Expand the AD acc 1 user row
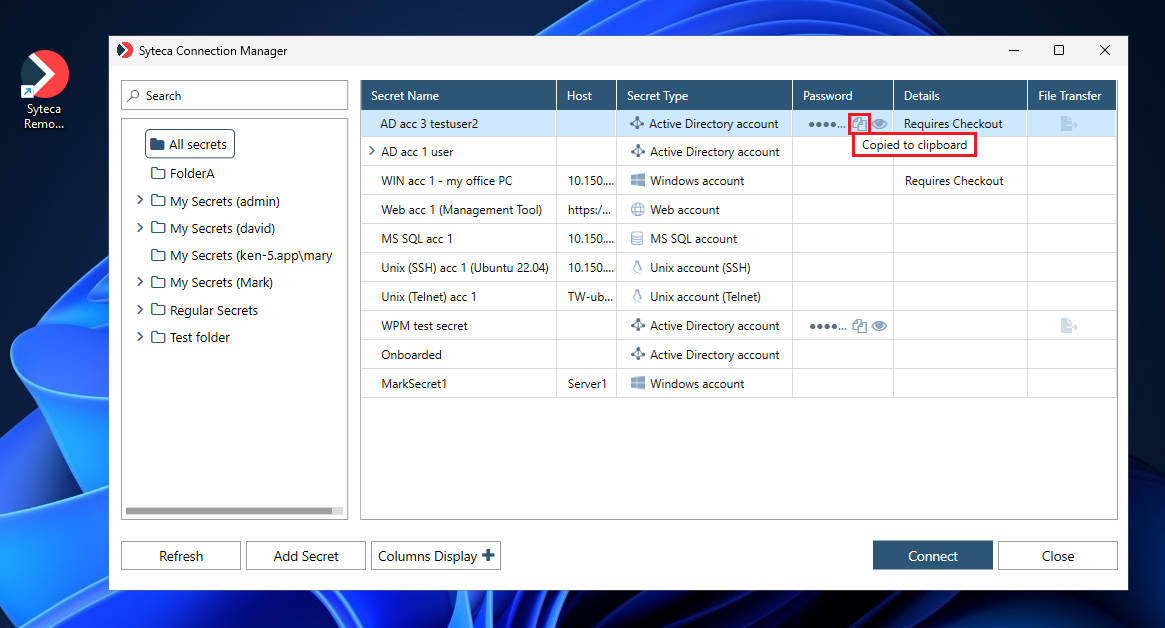1165x628 pixels. [x=372, y=152]
